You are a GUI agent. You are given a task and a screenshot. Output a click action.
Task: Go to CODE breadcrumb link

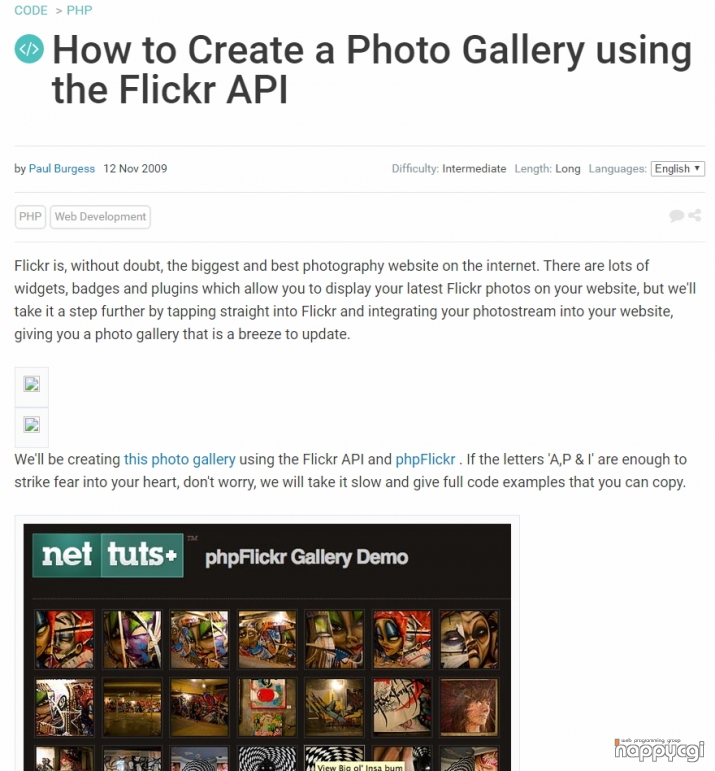tap(31, 10)
